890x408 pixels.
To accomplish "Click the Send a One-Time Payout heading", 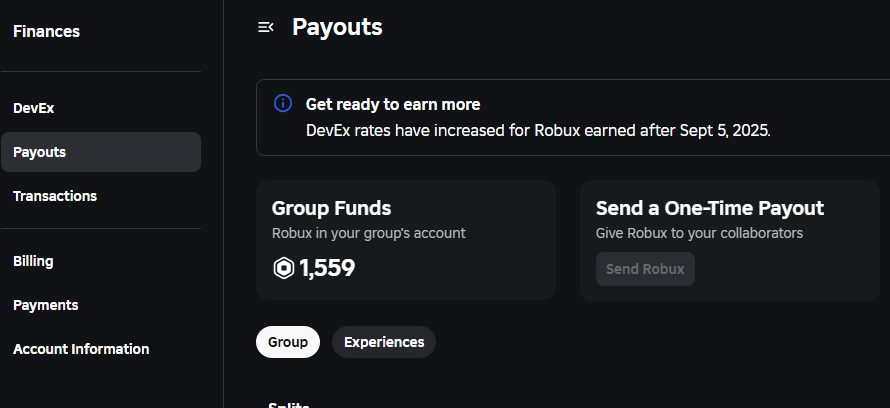I will [710, 208].
